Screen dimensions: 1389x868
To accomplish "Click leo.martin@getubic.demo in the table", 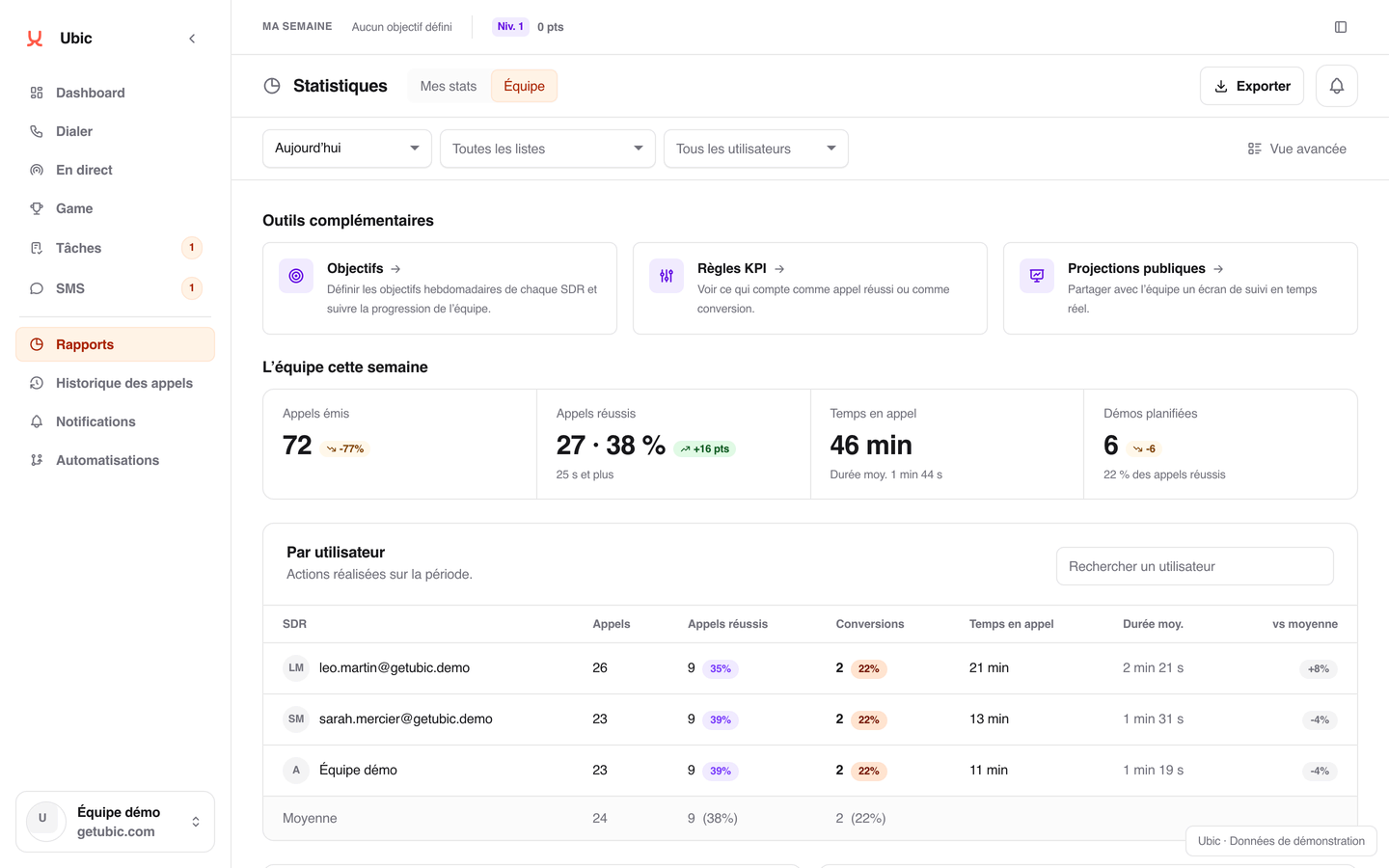I will (x=395, y=667).
